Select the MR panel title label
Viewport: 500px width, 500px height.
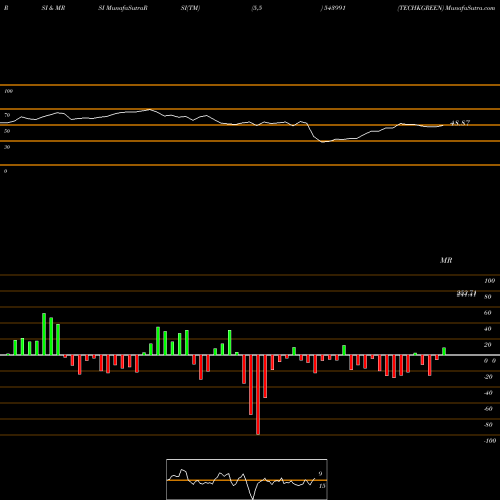(446, 260)
